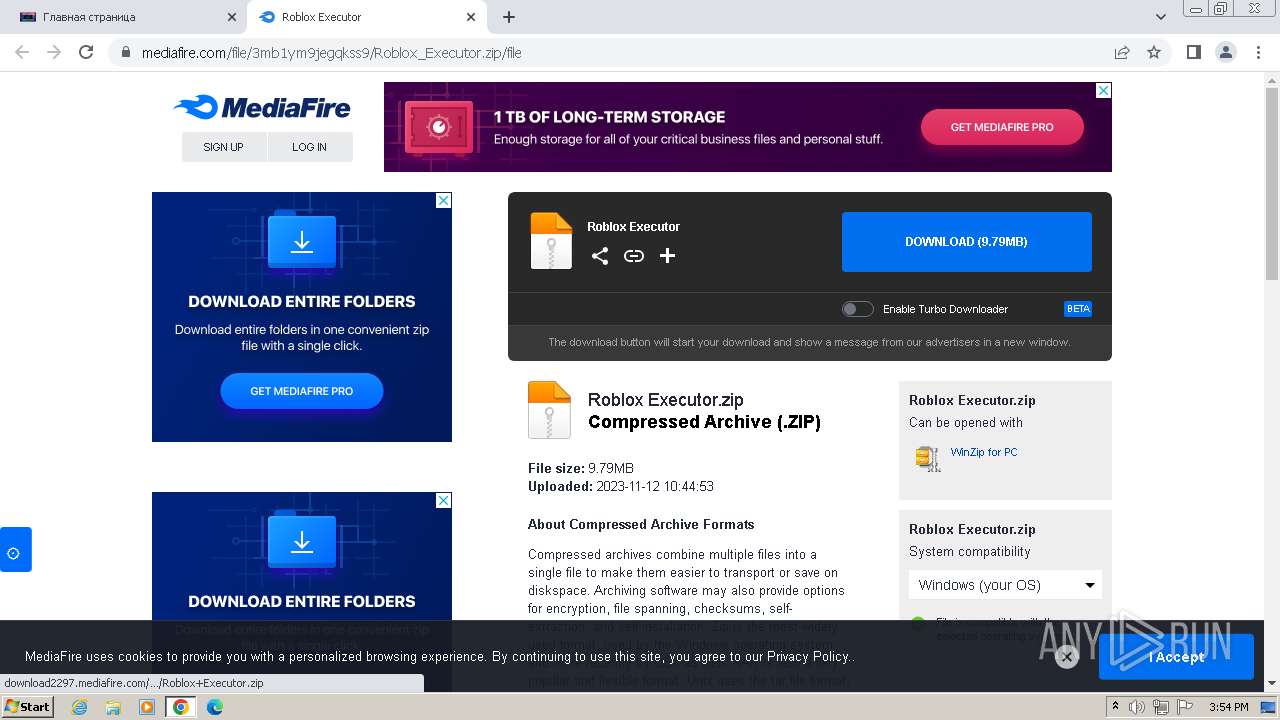Click the plus icon to save file
Viewport: 1280px width, 720px height.
coord(667,256)
